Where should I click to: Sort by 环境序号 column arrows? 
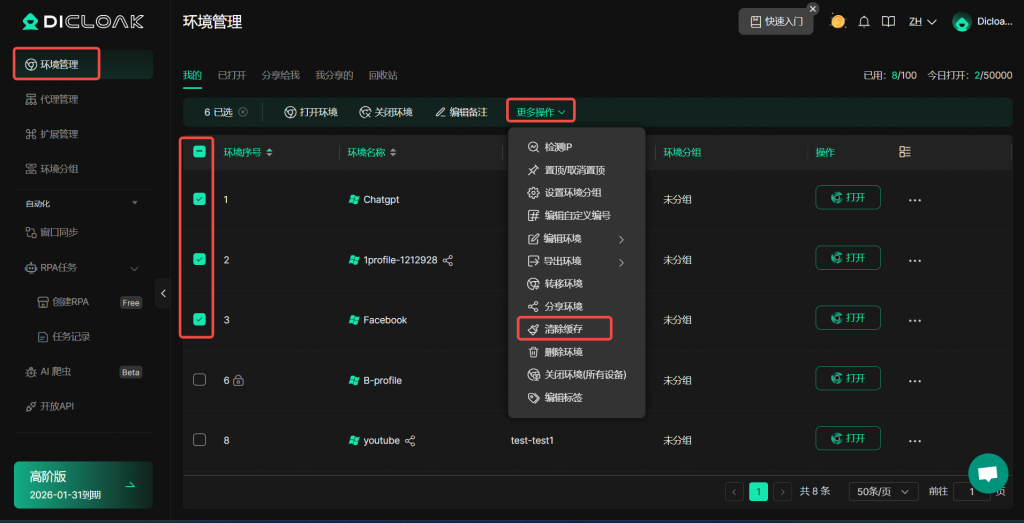(x=269, y=153)
